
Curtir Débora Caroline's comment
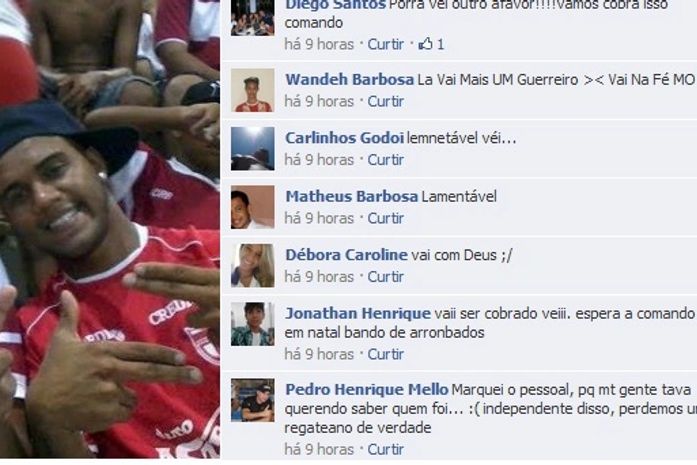385,277
